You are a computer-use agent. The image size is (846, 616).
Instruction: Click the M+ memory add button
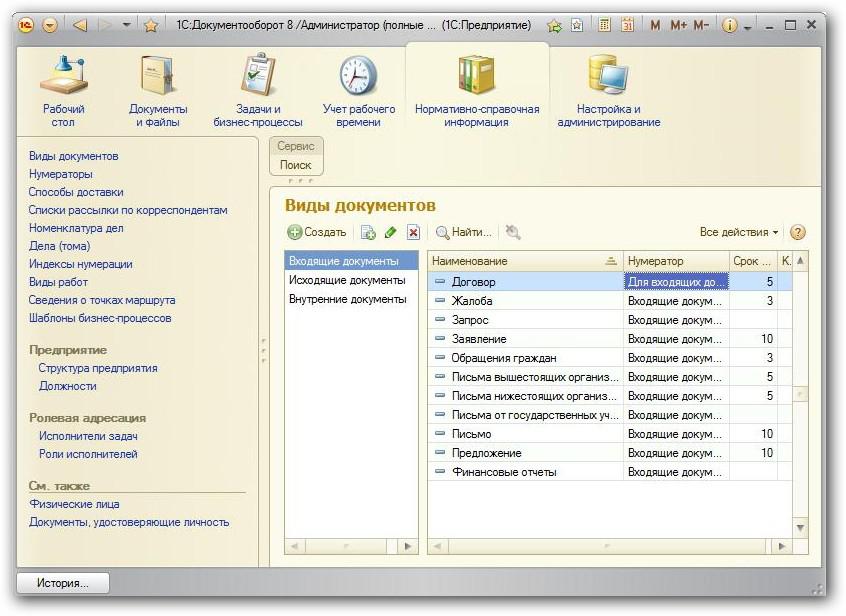click(678, 25)
